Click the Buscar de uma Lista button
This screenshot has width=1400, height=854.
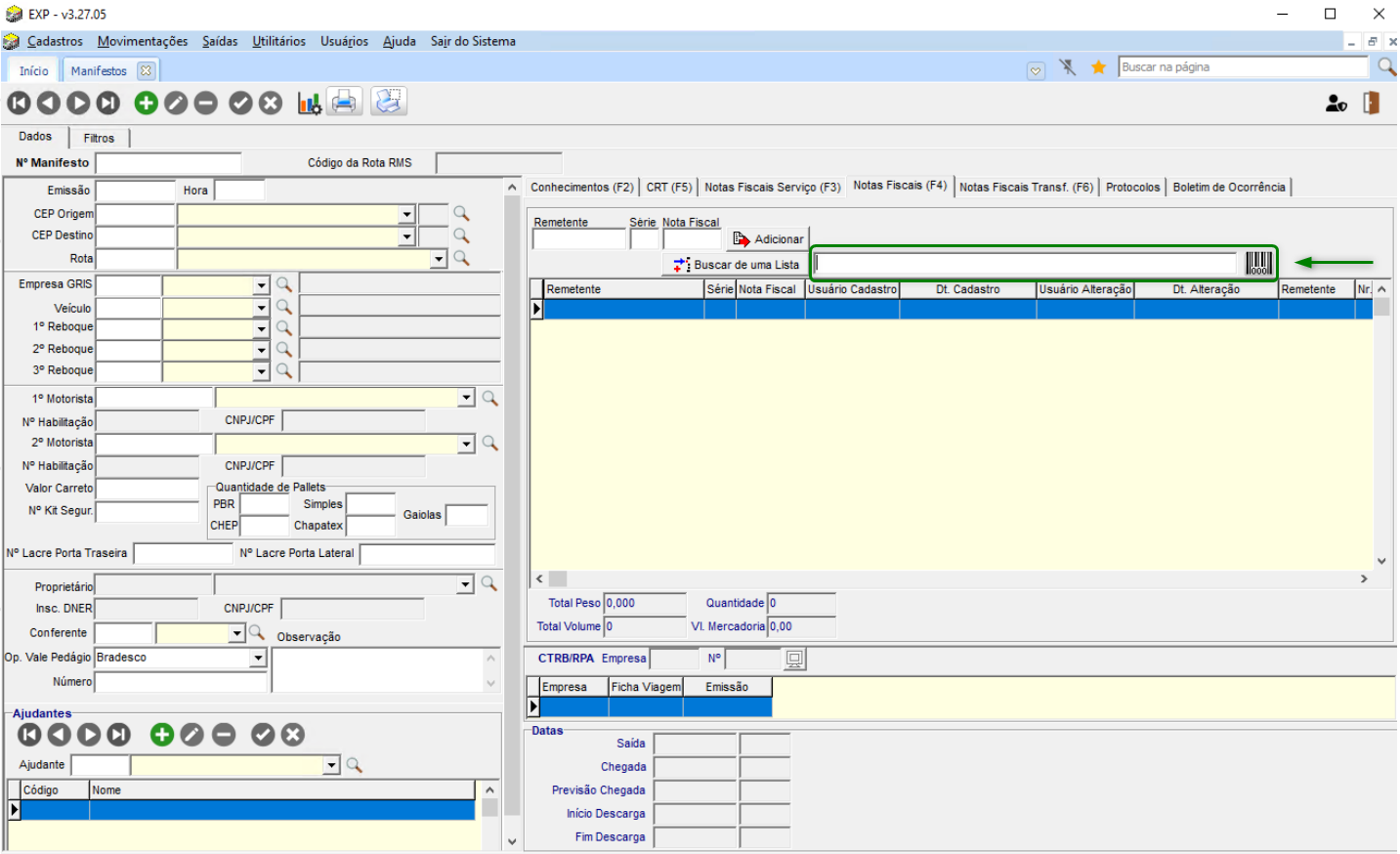click(737, 265)
